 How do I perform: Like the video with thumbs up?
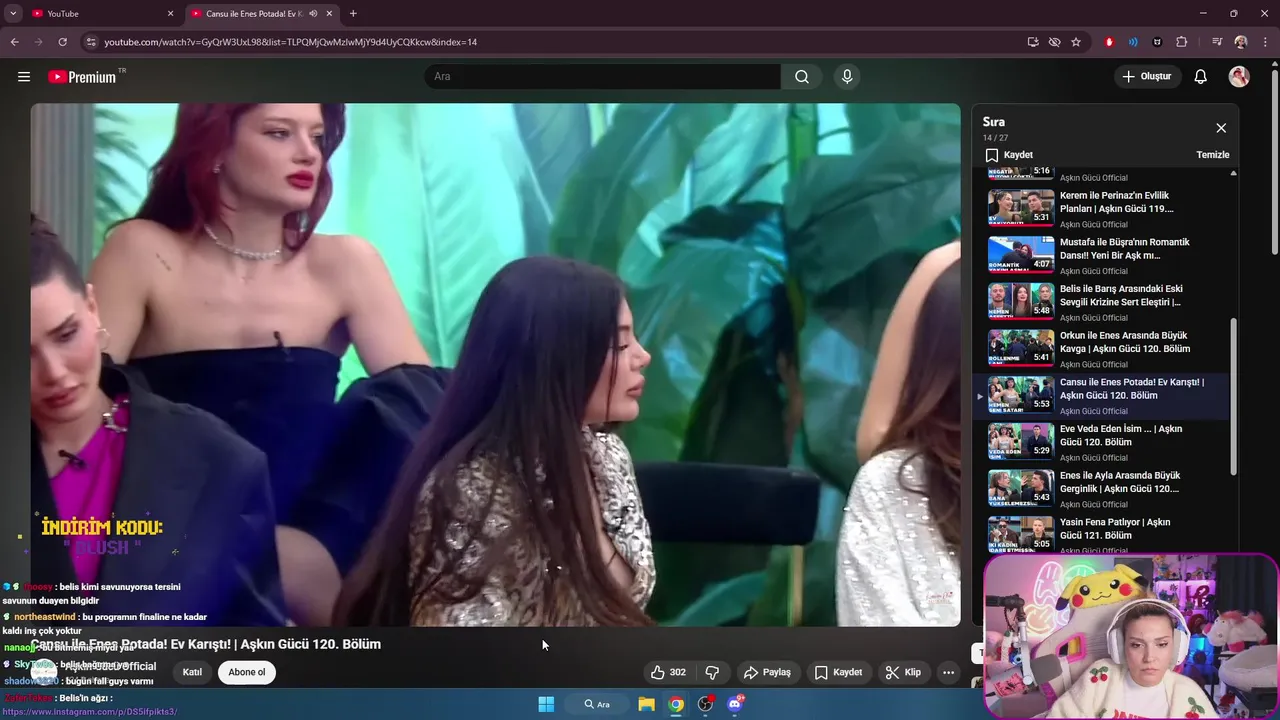(668, 672)
